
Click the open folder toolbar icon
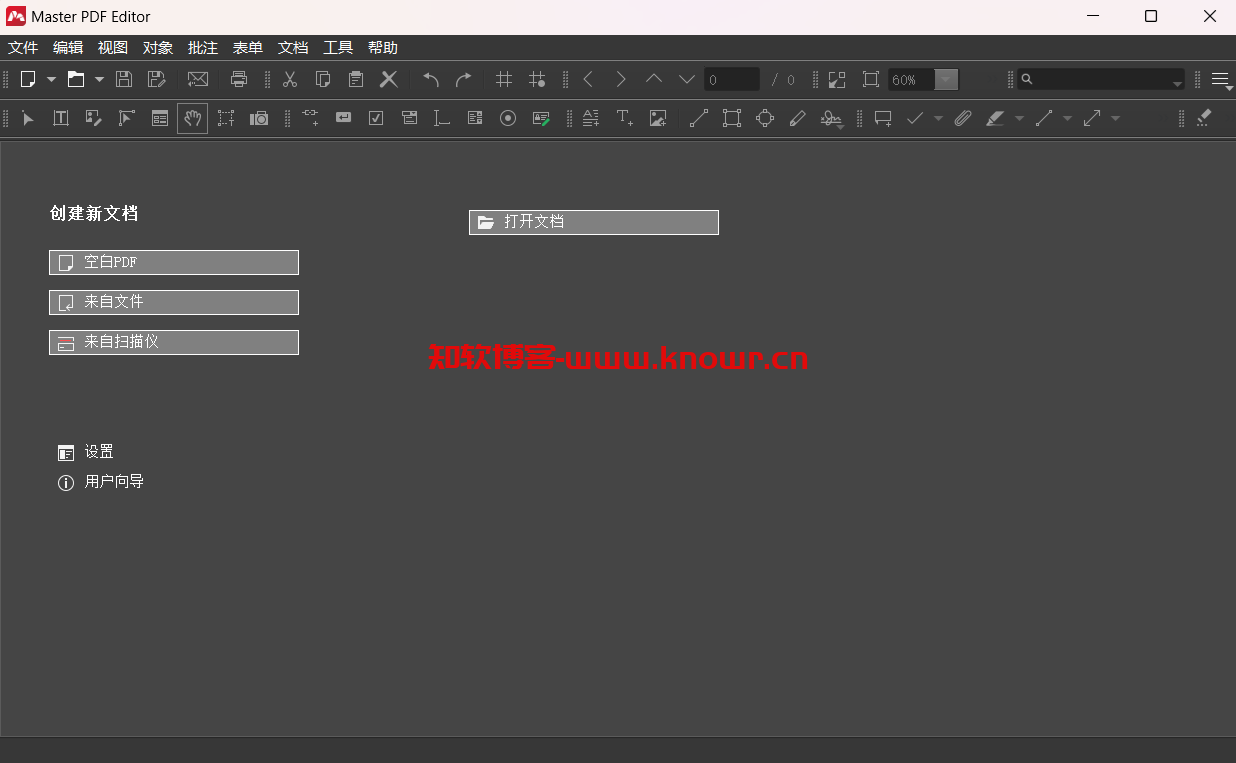(76, 79)
